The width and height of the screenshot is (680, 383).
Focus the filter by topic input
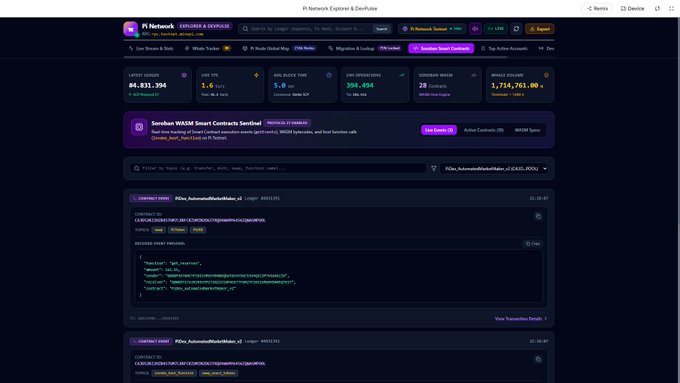point(278,168)
